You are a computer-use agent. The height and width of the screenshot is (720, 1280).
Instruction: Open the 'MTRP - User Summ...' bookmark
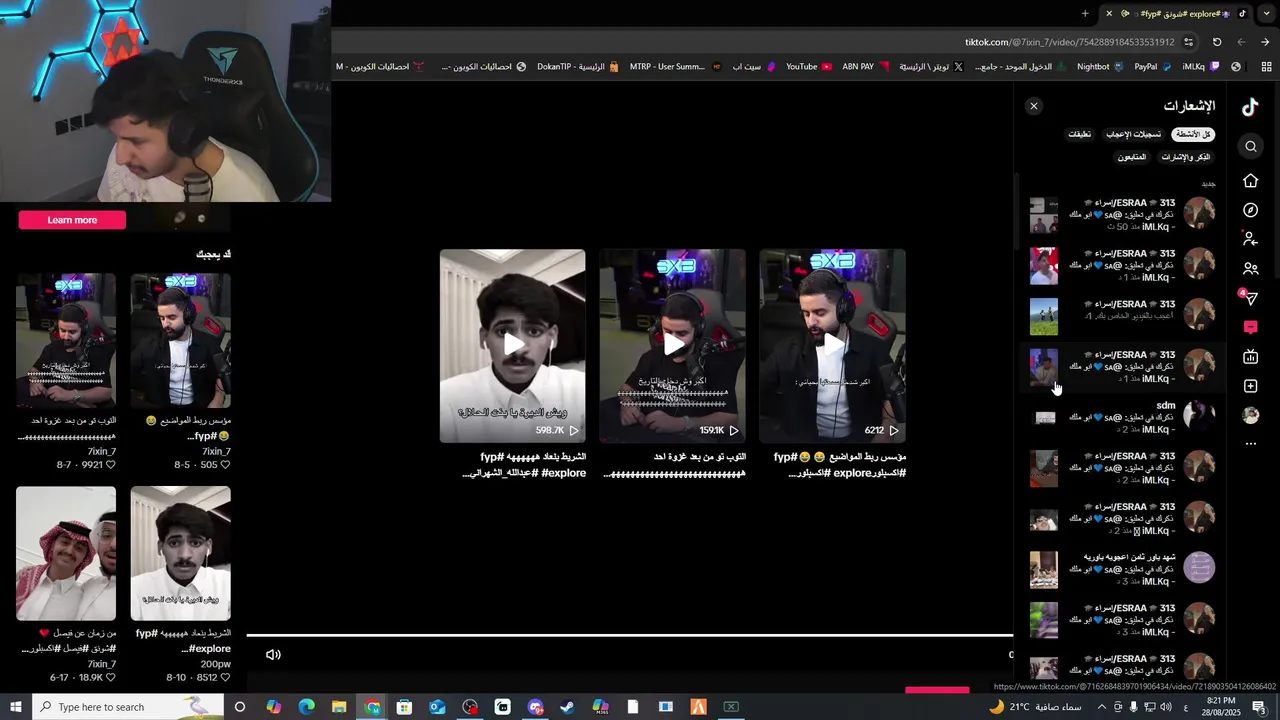pos(675,67)
